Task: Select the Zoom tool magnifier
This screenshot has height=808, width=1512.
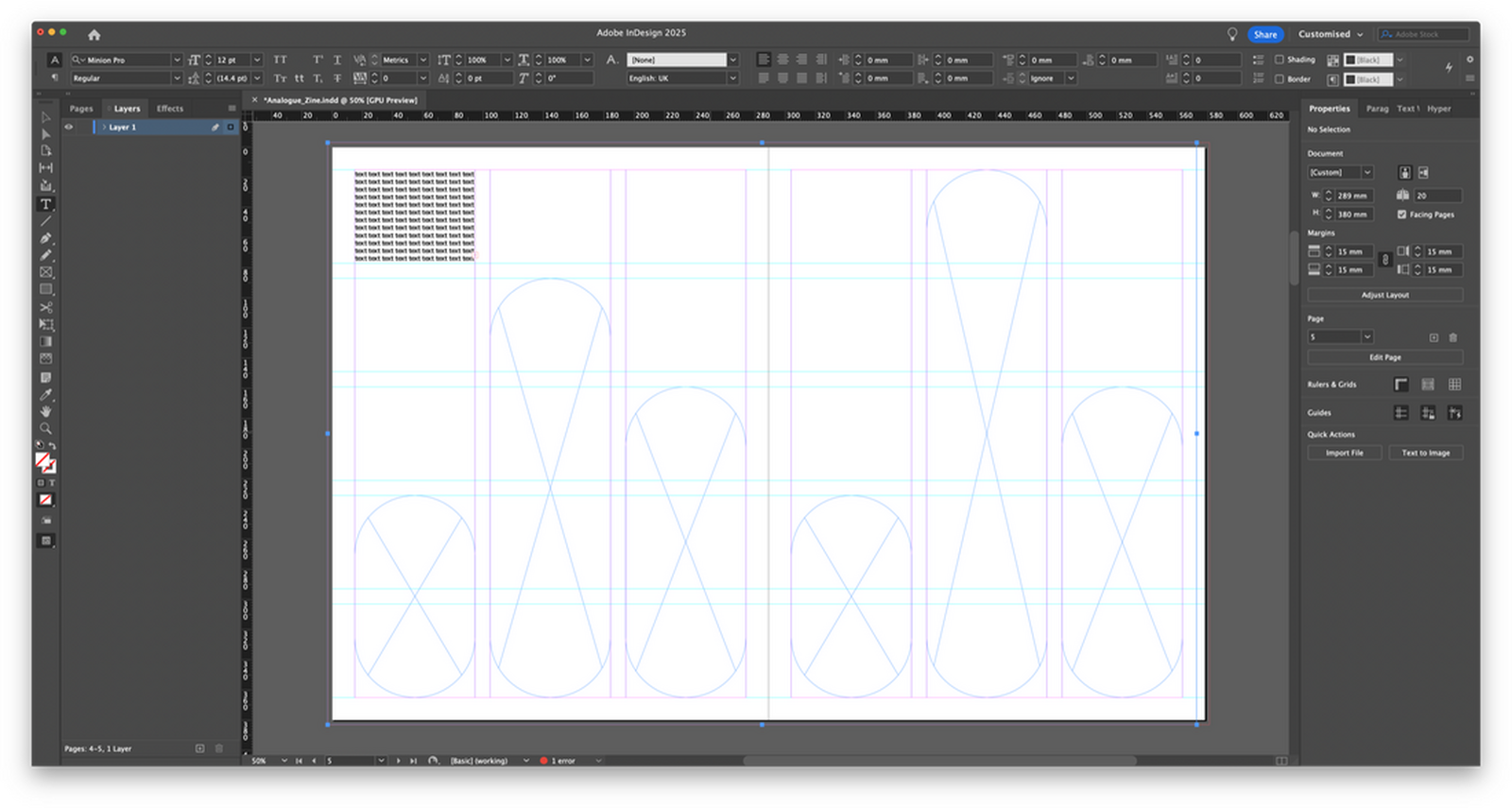Action: (x=45, y=428)
